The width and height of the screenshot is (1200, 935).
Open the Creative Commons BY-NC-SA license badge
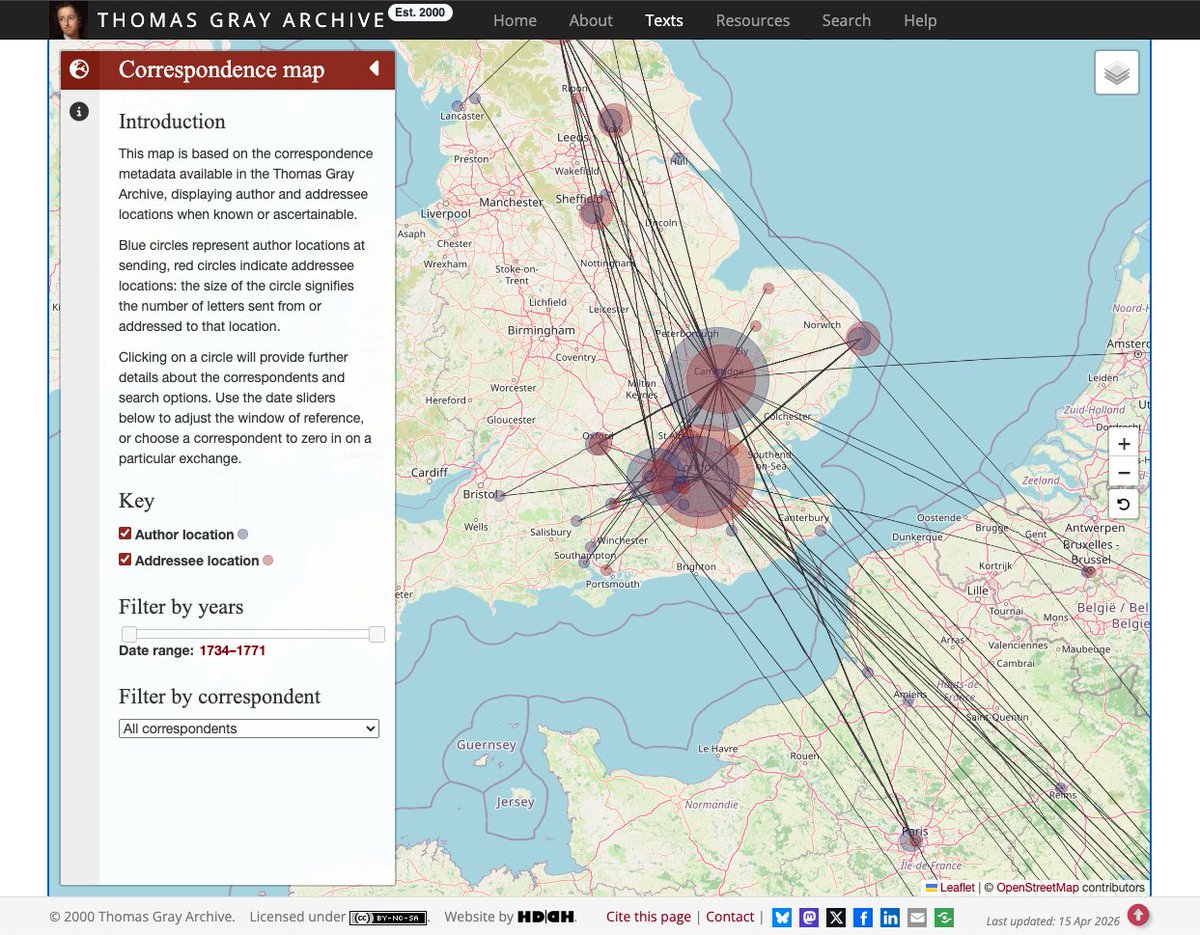point(388,917)
